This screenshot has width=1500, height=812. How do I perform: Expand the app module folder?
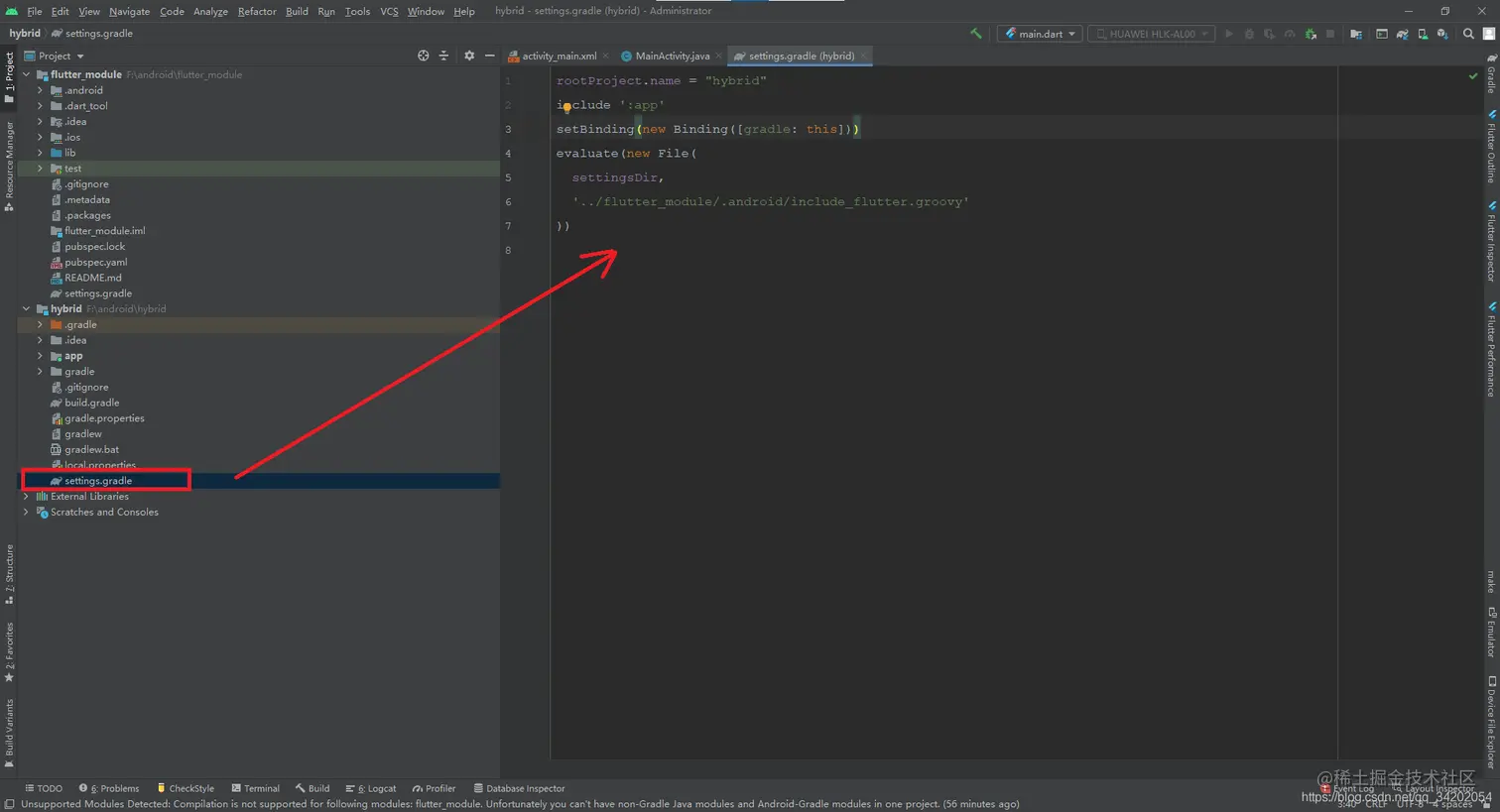click(x=41, y=356)
